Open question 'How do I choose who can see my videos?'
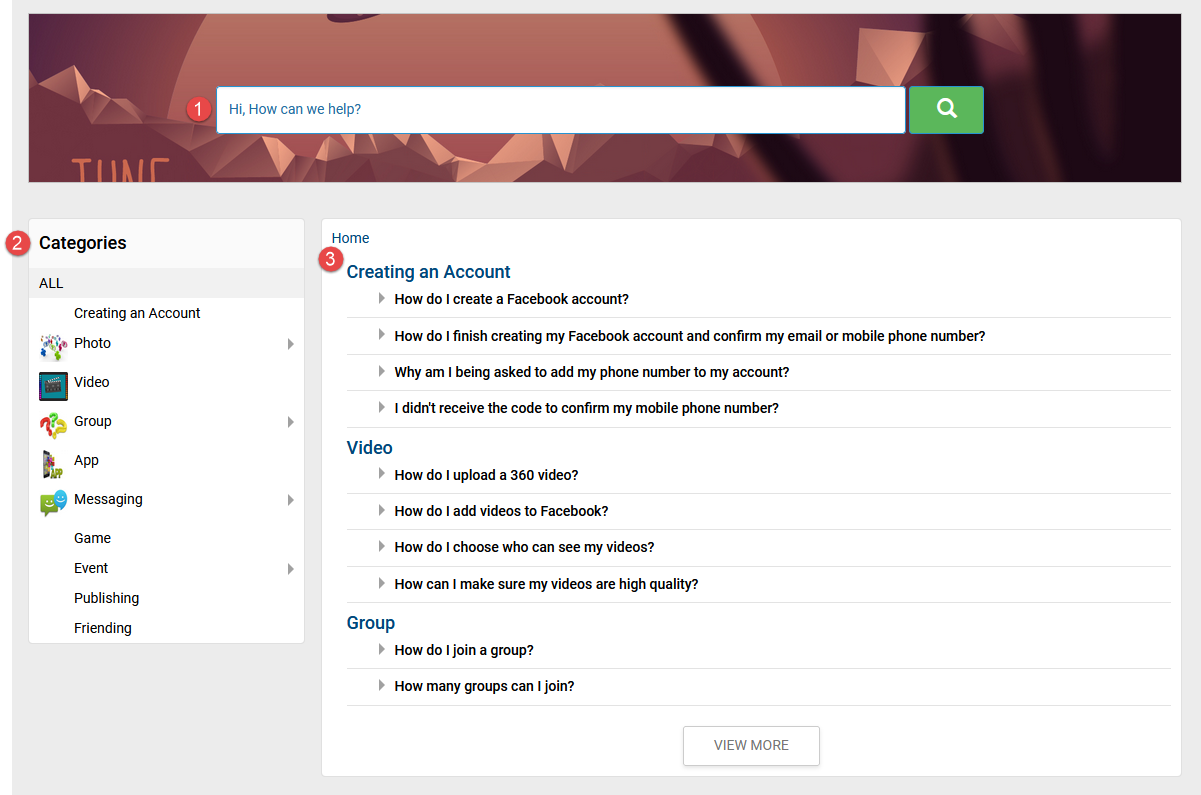Screen dimensions: 1201x795 [x=525, y=547]
